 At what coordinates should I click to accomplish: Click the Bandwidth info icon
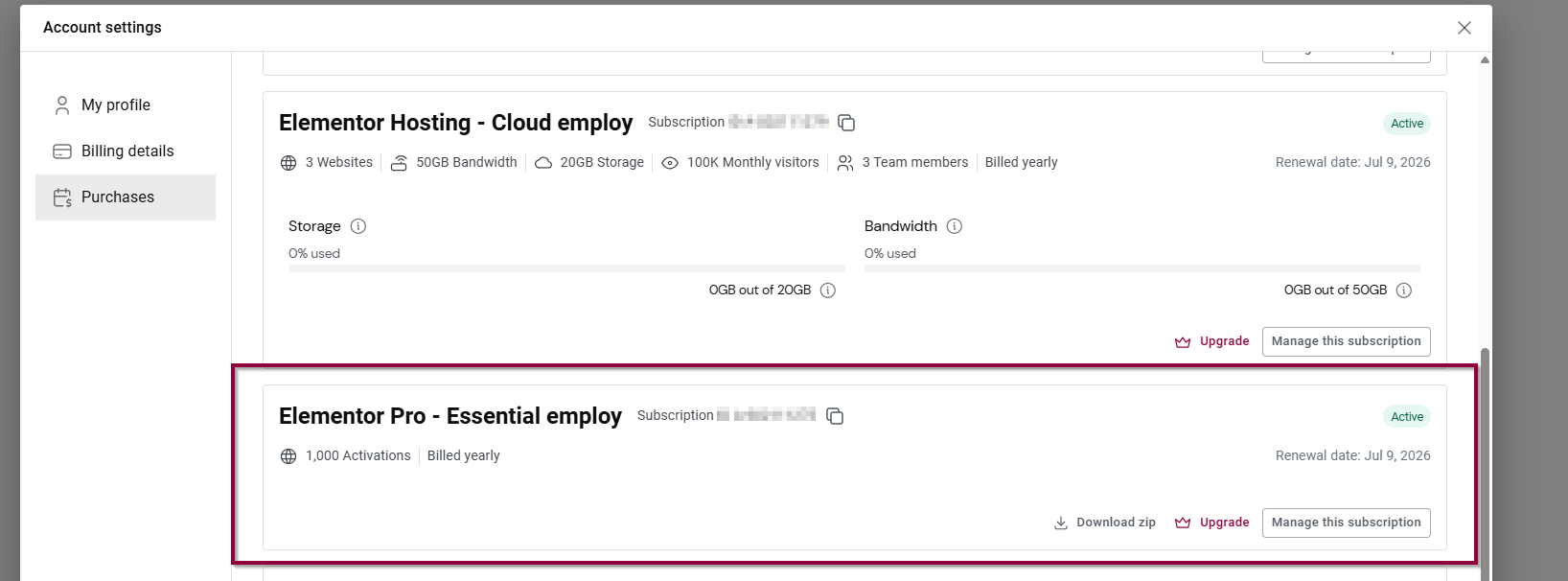(x=955, y=226)
